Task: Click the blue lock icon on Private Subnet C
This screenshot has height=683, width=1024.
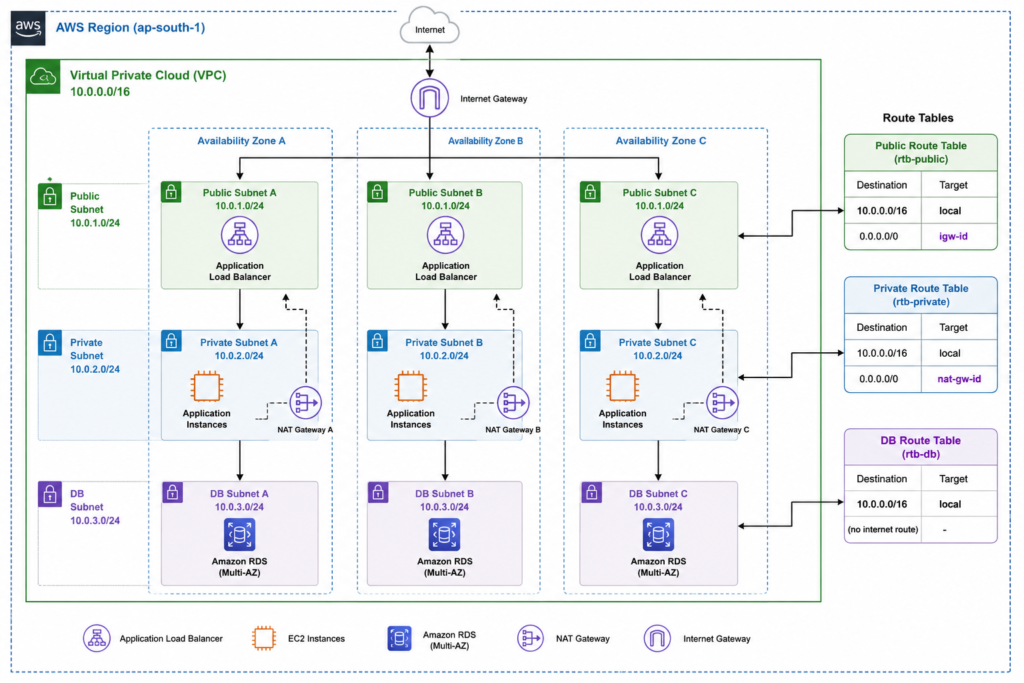Action: (590, 341)
